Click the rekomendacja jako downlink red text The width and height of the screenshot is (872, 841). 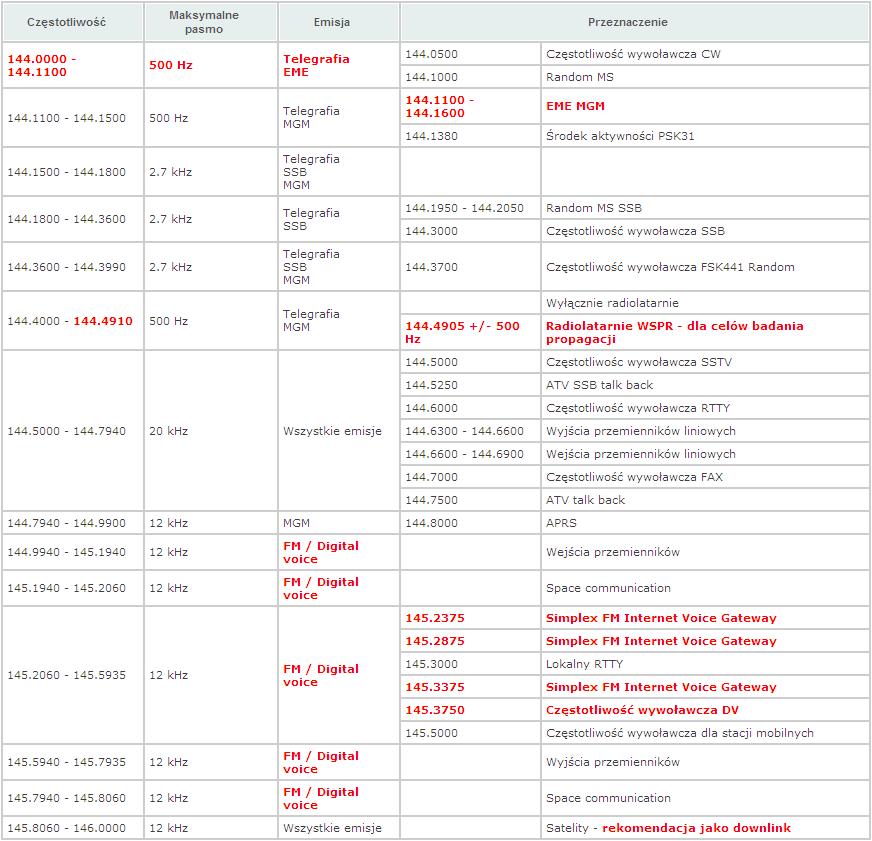click(696, 828)
